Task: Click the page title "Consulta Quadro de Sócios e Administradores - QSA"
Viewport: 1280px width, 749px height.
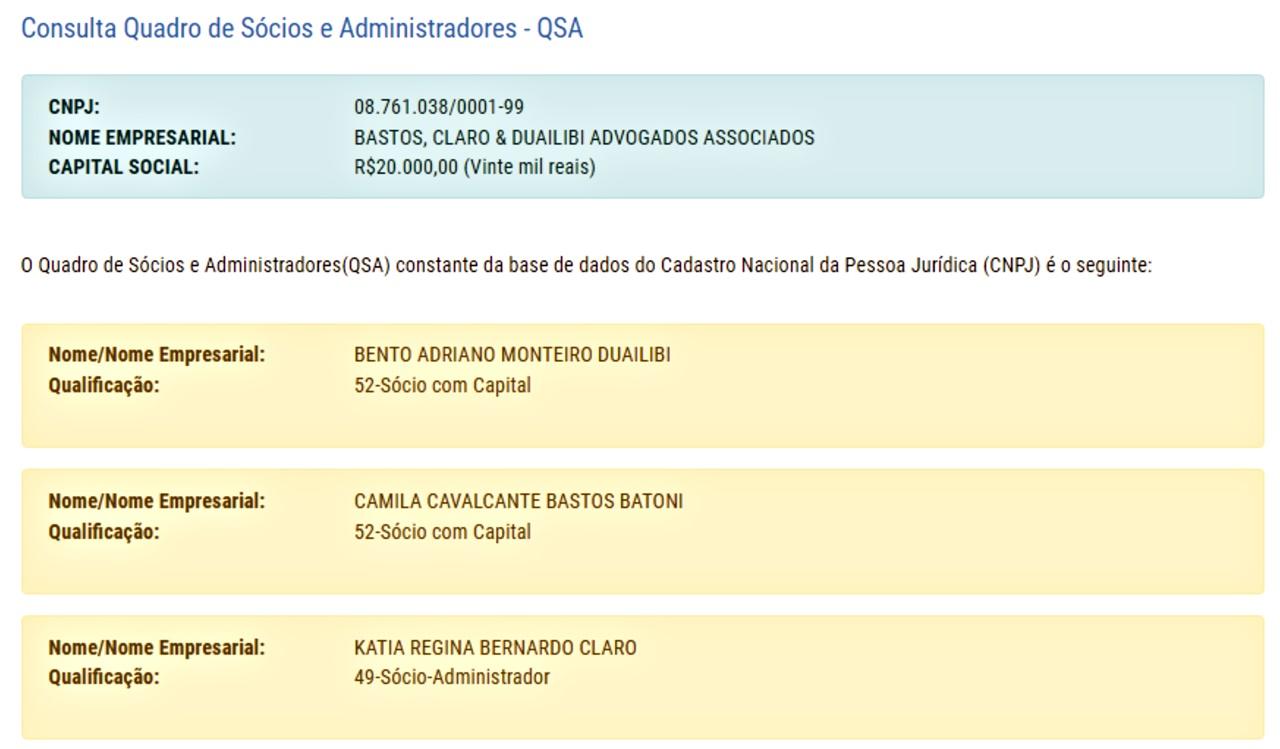Action: [301, 29]
